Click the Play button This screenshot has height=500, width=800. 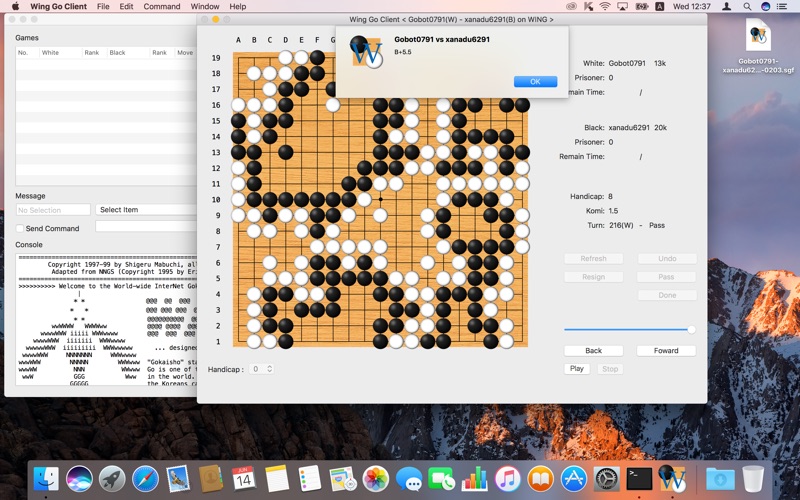point(577,368)
